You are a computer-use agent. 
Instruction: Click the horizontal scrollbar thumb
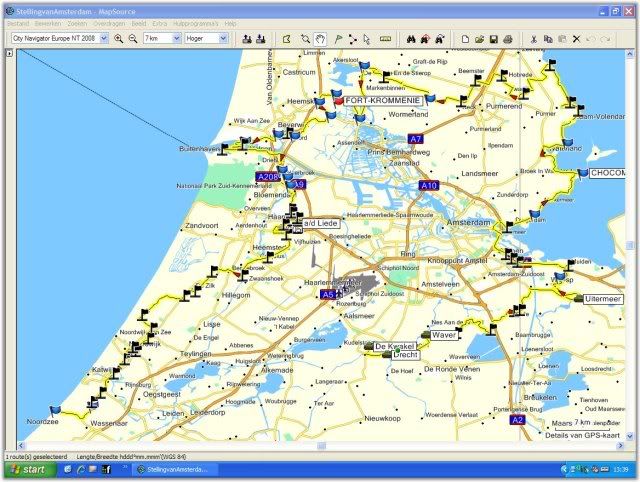pyautogui.click(x=322, y=446)
